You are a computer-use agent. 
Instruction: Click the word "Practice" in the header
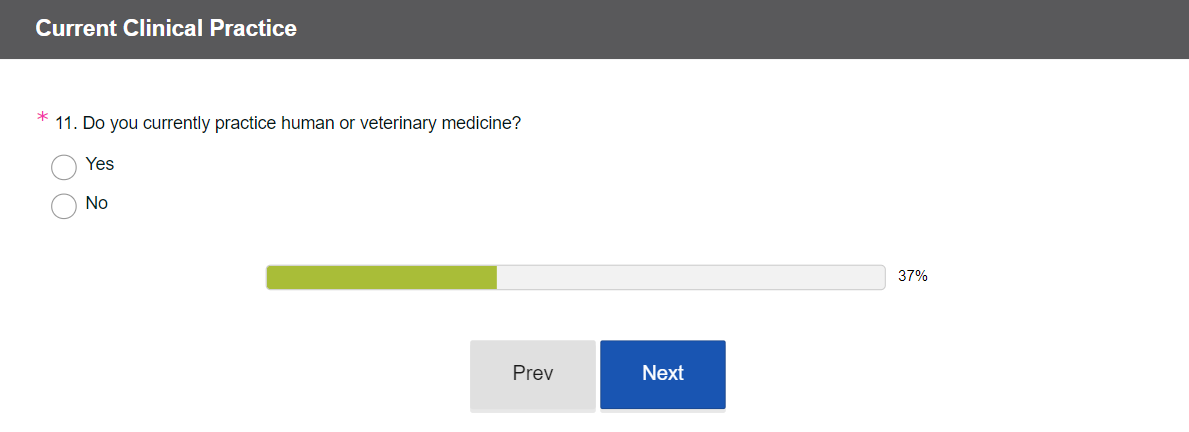pos(253,29)
